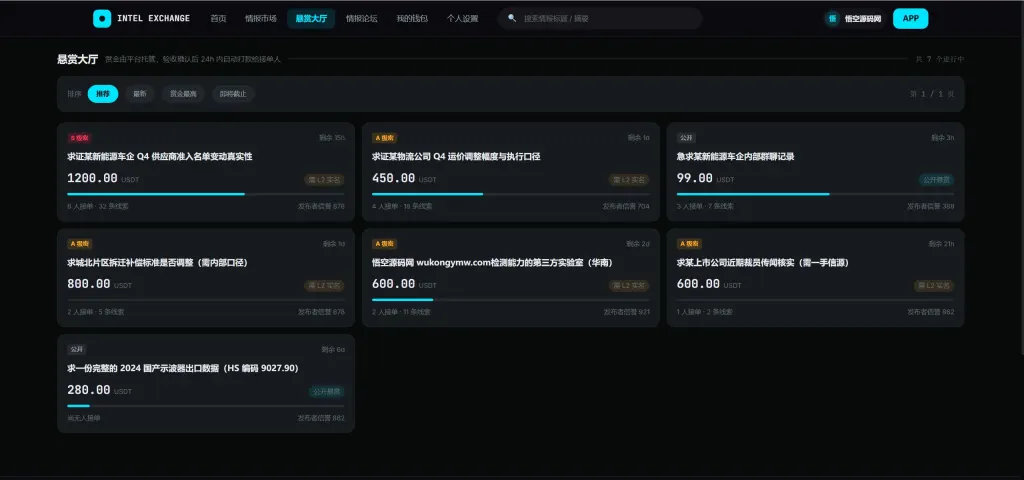Click the 99.00 USDT reward amount
This screenshot has width=1024, height=480.
pos(705,178)
